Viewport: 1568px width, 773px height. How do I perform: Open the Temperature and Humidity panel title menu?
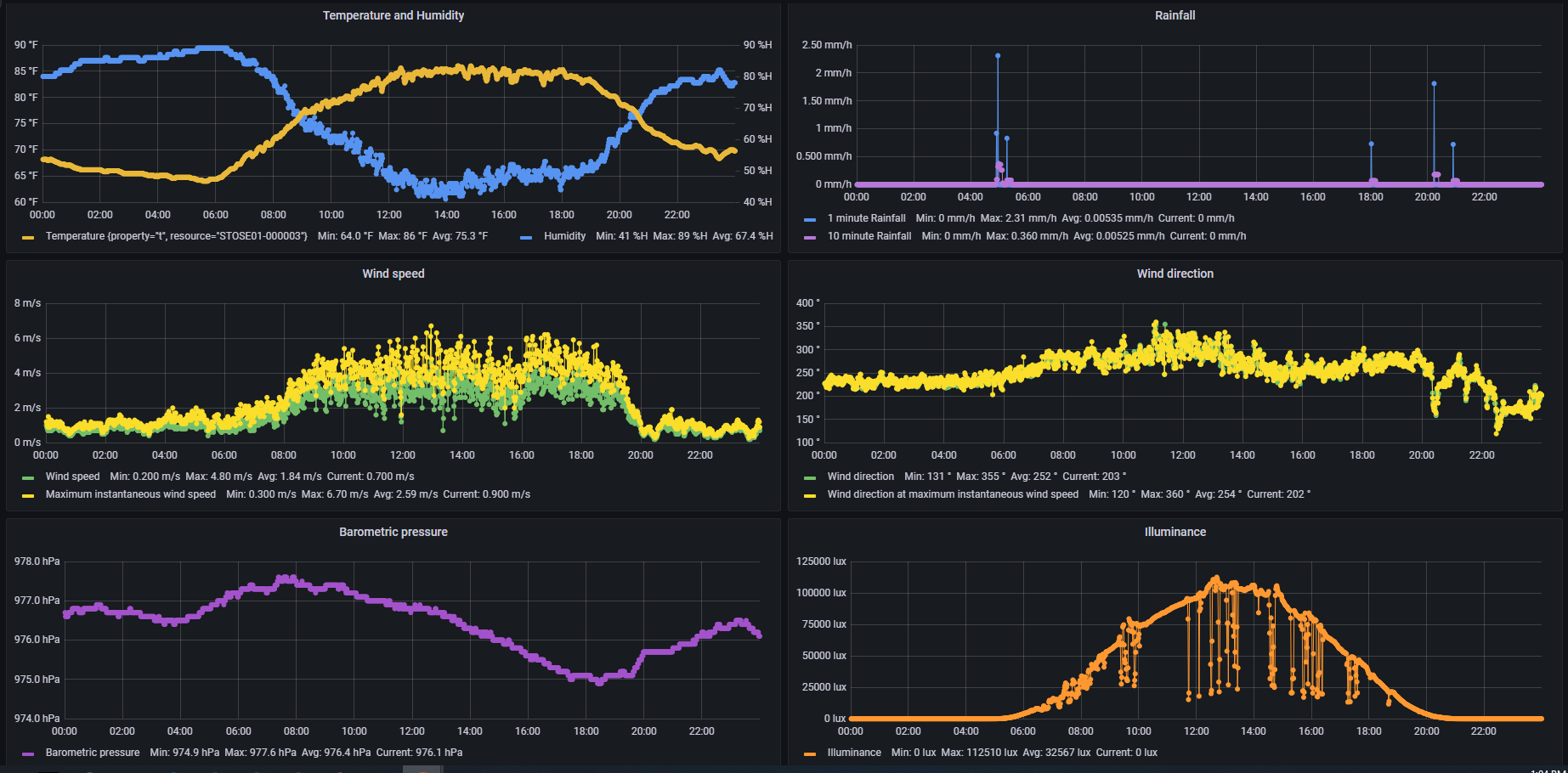pos(393,15)
